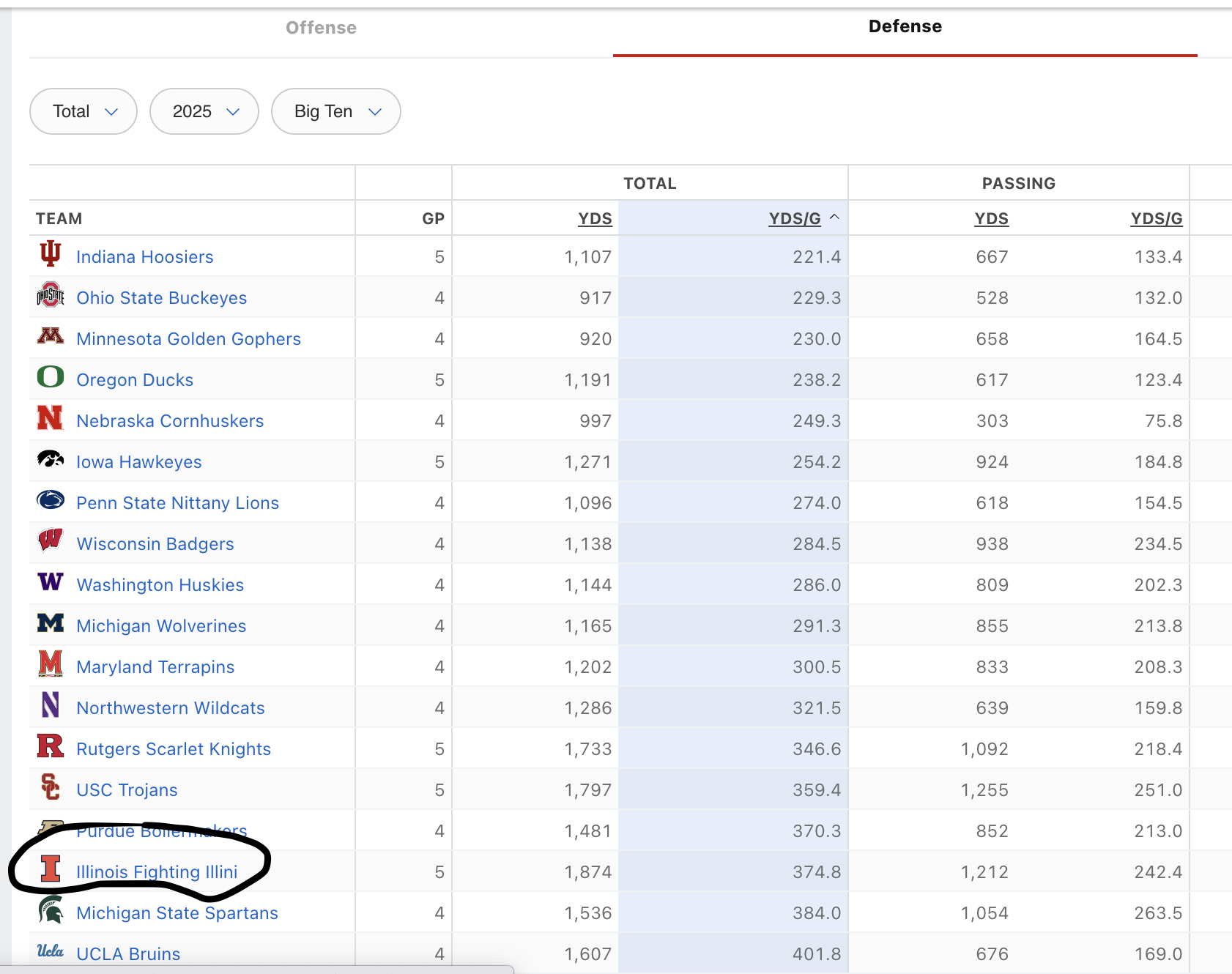
Task: Open Rutgers Scarlet Knights team link
Action: pos(174,749)
